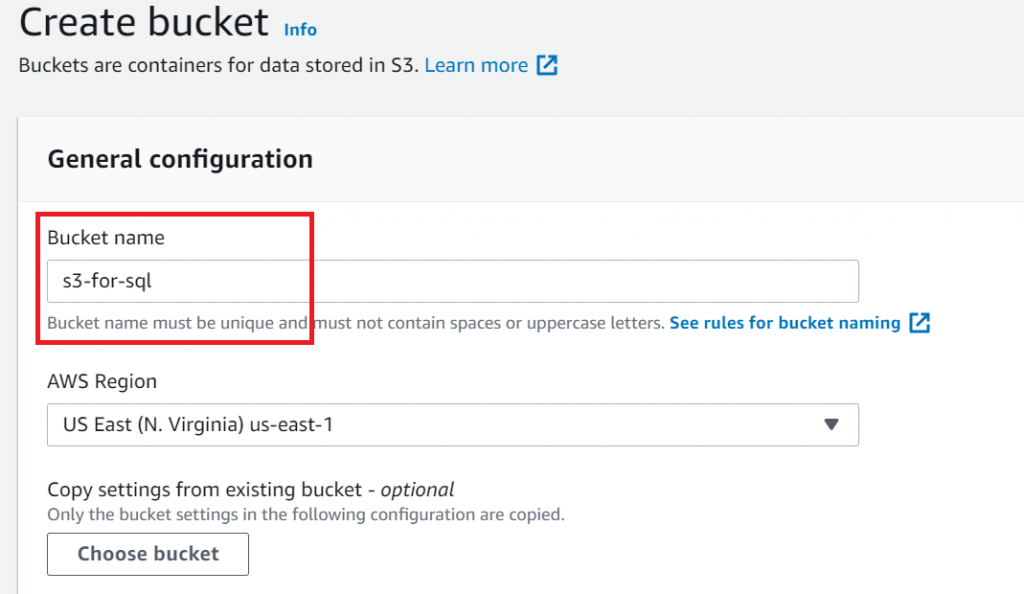Screen dimensions: 1024x594
Task: Click the external link icon after bucket naming rules
Action: (920, 323)
